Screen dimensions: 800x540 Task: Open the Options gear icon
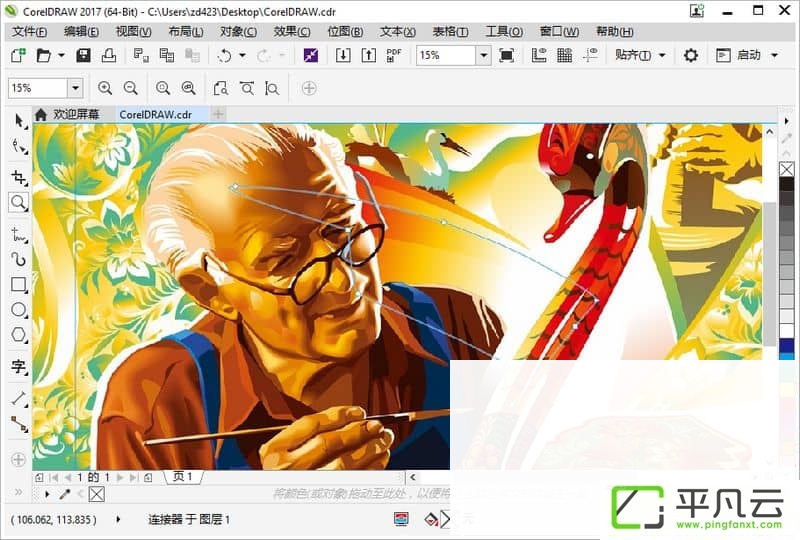pos(691,55)
